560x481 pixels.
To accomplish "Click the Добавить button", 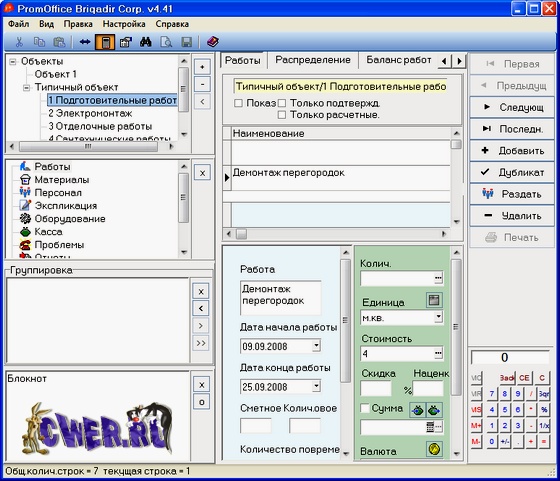I will [x=512, y=151].
